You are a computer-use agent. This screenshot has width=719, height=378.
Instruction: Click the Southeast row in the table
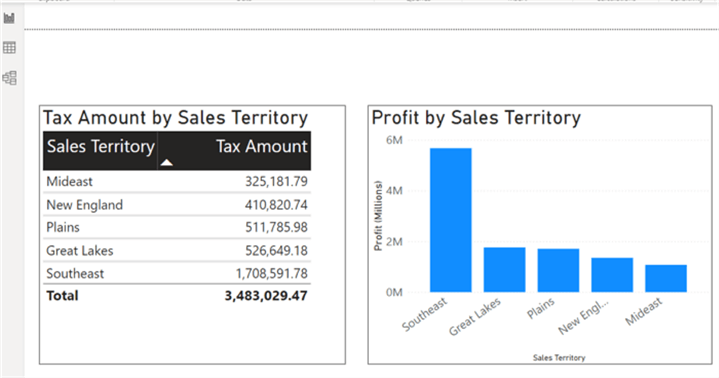[177, 273]
